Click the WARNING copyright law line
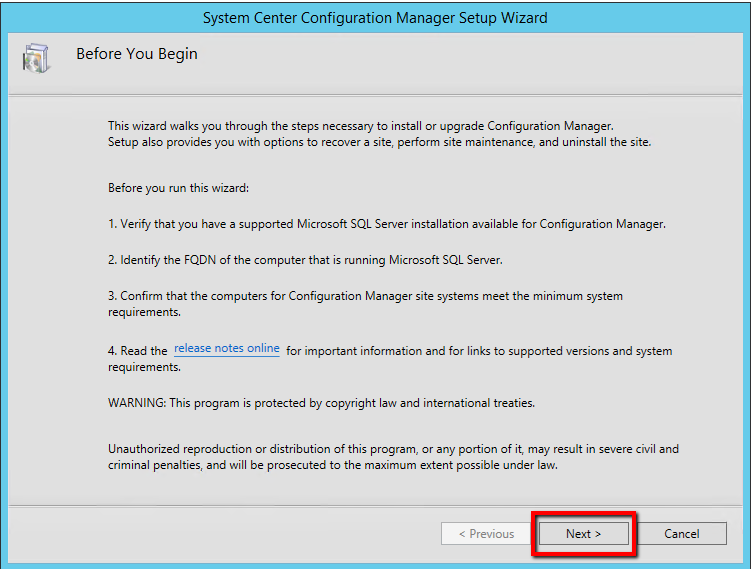Image resolution: width=751 pixels, height=569 pixels. pos(321,403)
